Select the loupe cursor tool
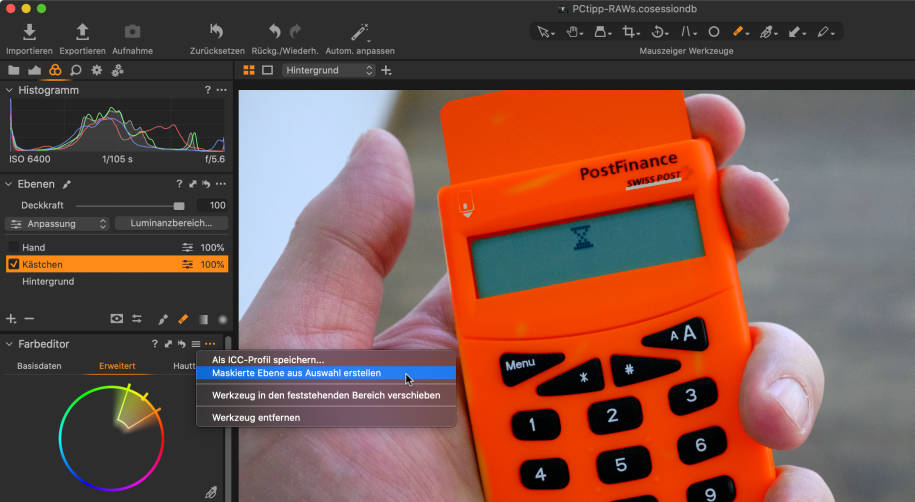The width and height of the screenshot is (915, 502). [x=601, y=32]
